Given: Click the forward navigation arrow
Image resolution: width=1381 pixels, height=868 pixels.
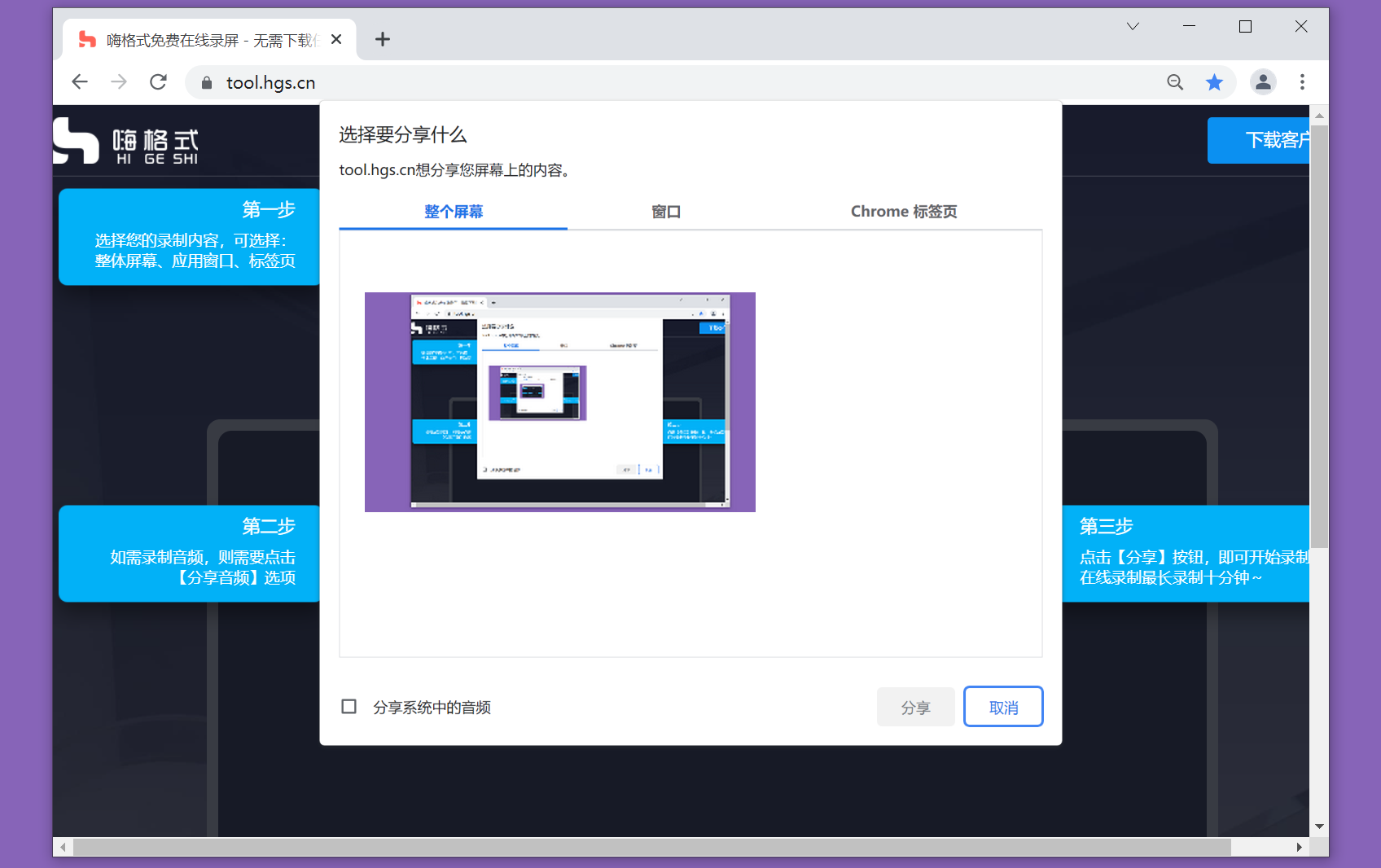Looking at the screenshot, I should tap(119, 81).
